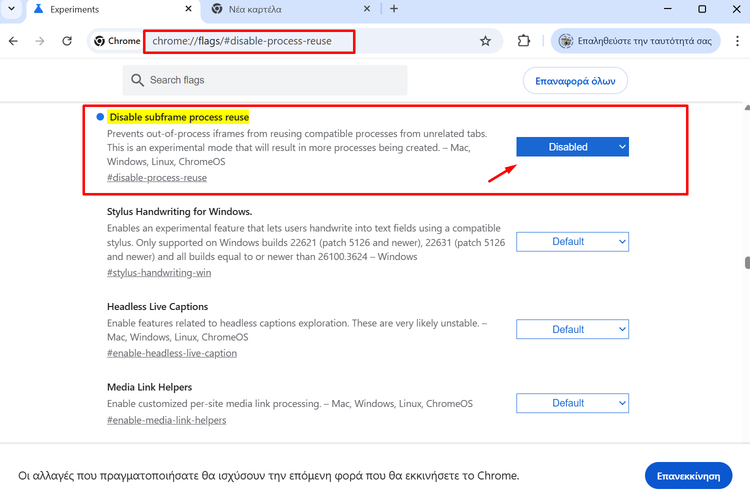Bookmark this page with the star icon
This screenshot has height=500, width=750.
click(486, 41)
